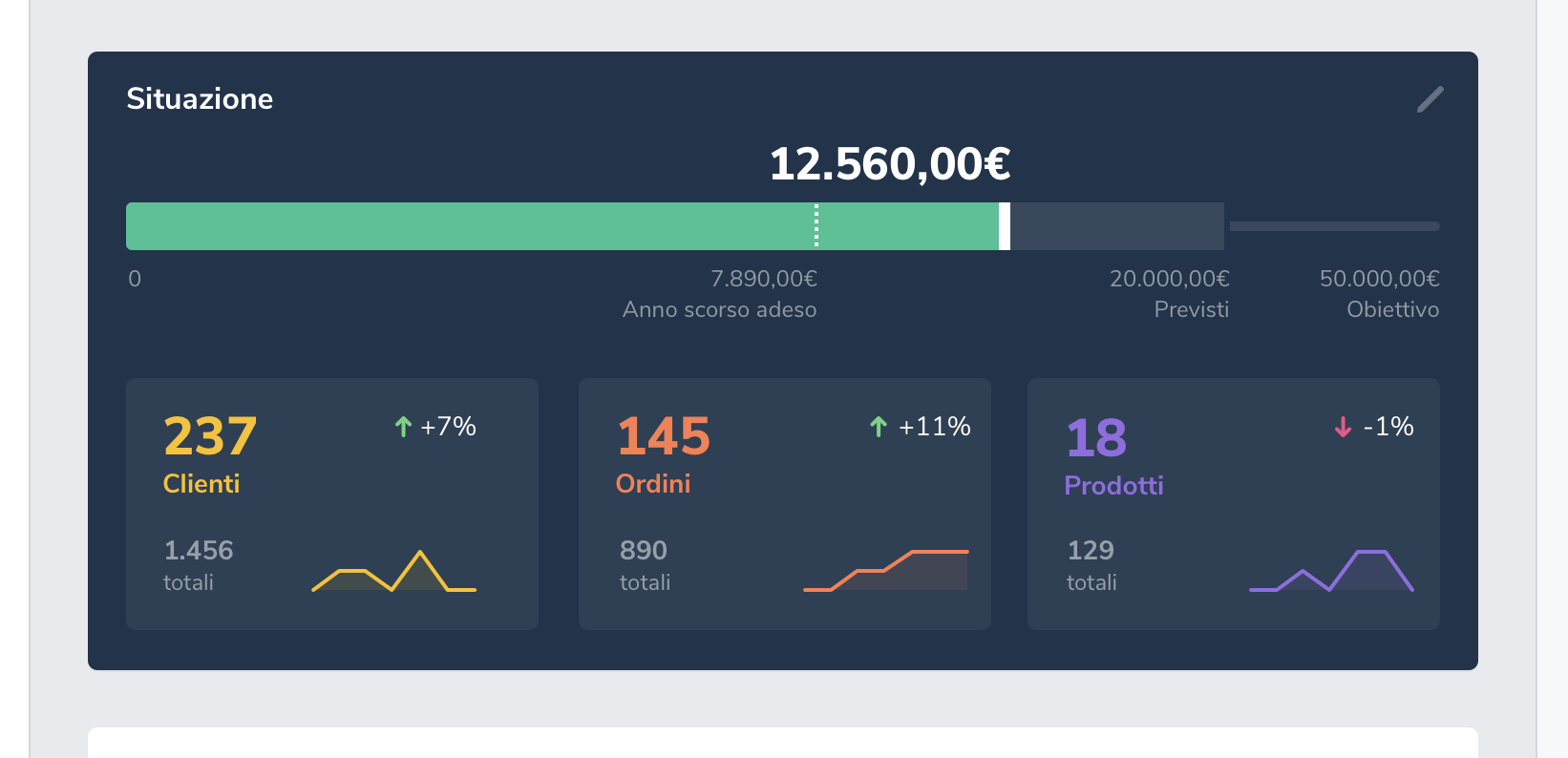Click the green up arrow next to +7%
This screenshot has height=758, width=1568.
(403, 427)
